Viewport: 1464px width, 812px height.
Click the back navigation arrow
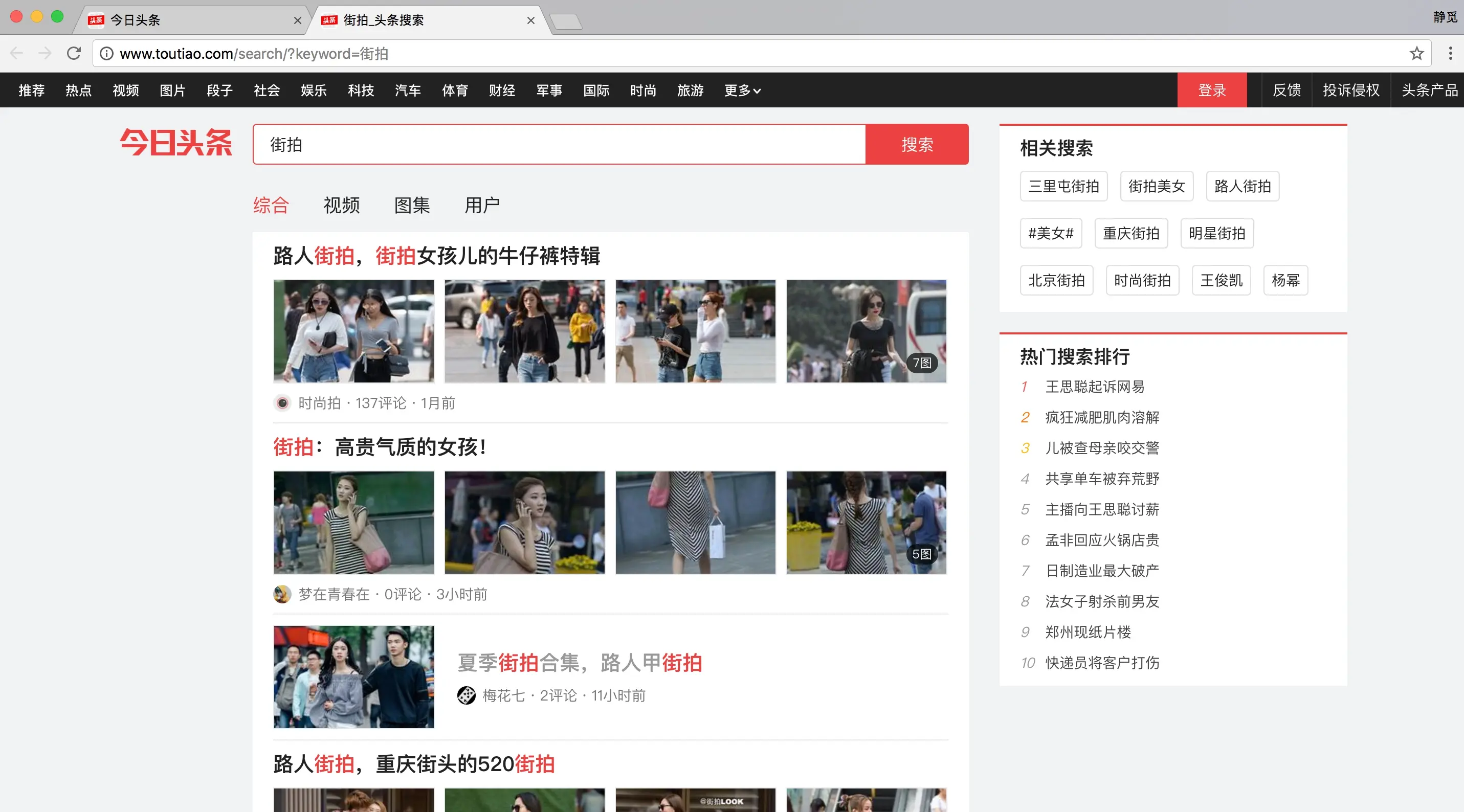16,53
